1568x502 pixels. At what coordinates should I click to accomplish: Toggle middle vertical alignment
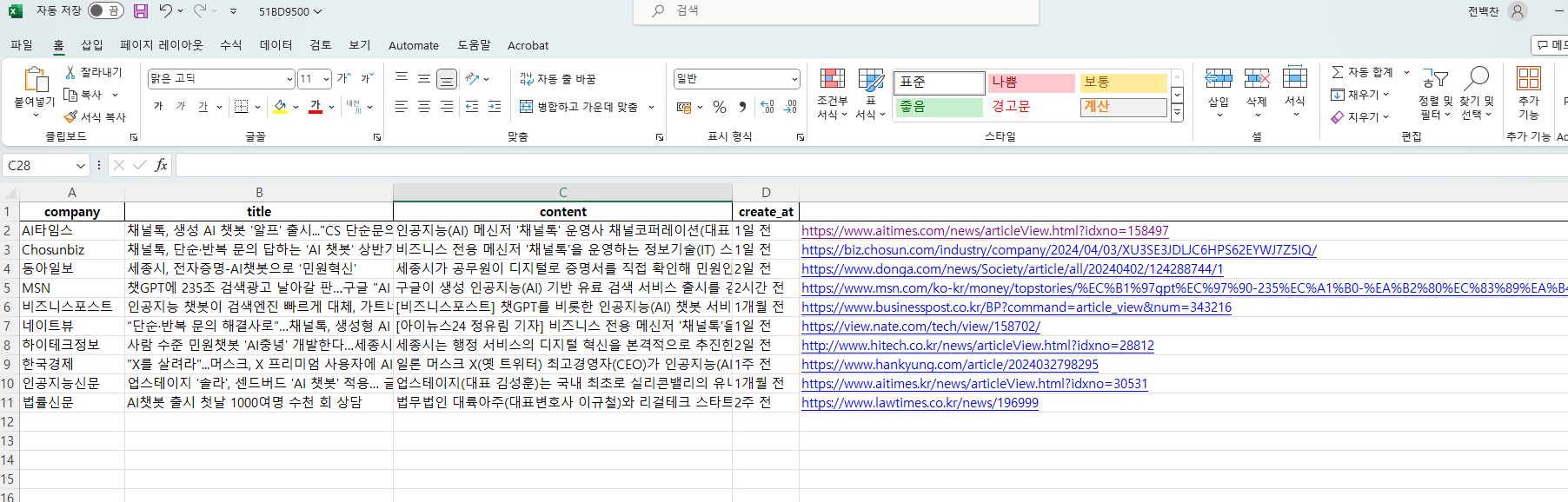tap(423, 79)
